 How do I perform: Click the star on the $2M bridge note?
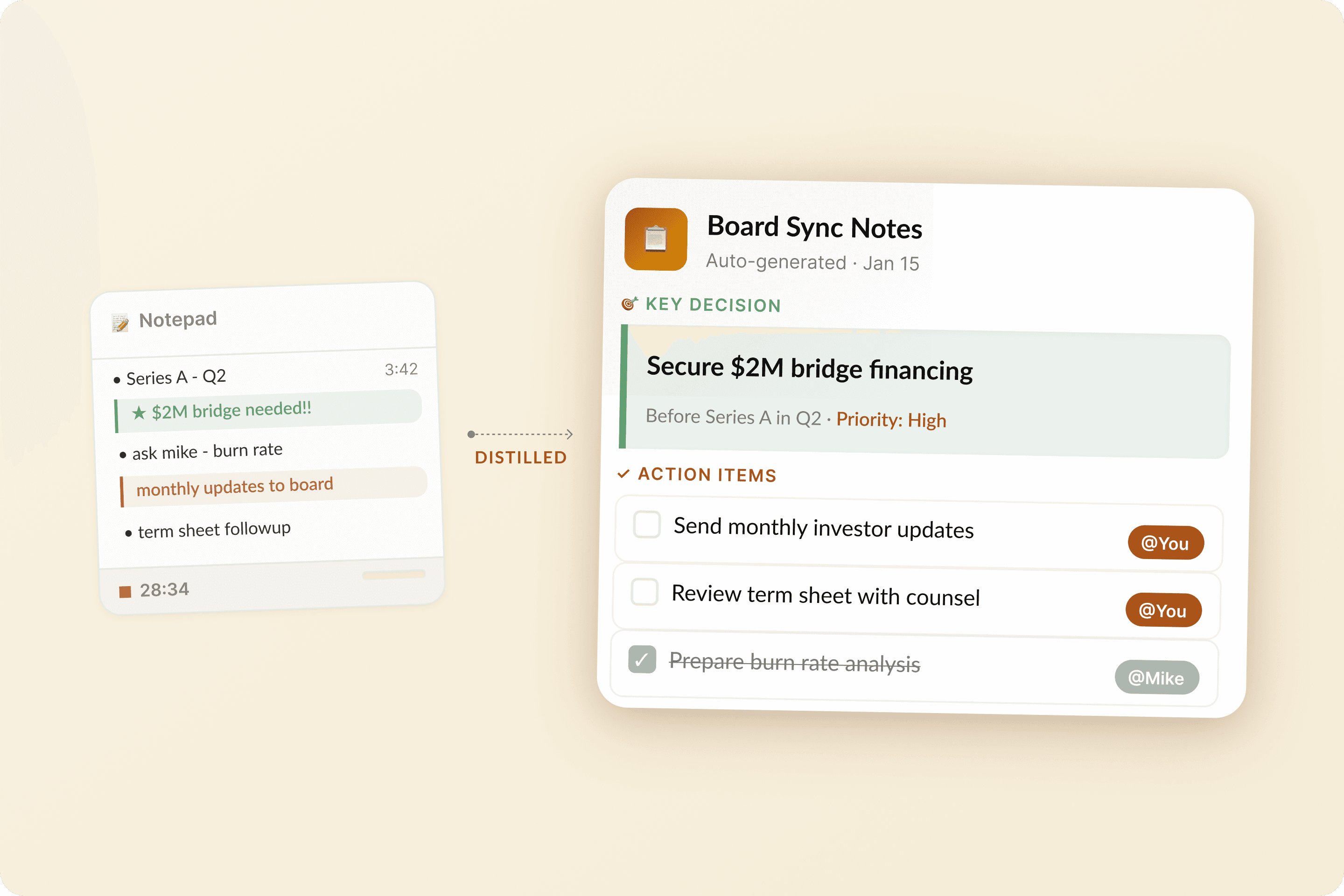pyautogui.click(x=139, y=413)
